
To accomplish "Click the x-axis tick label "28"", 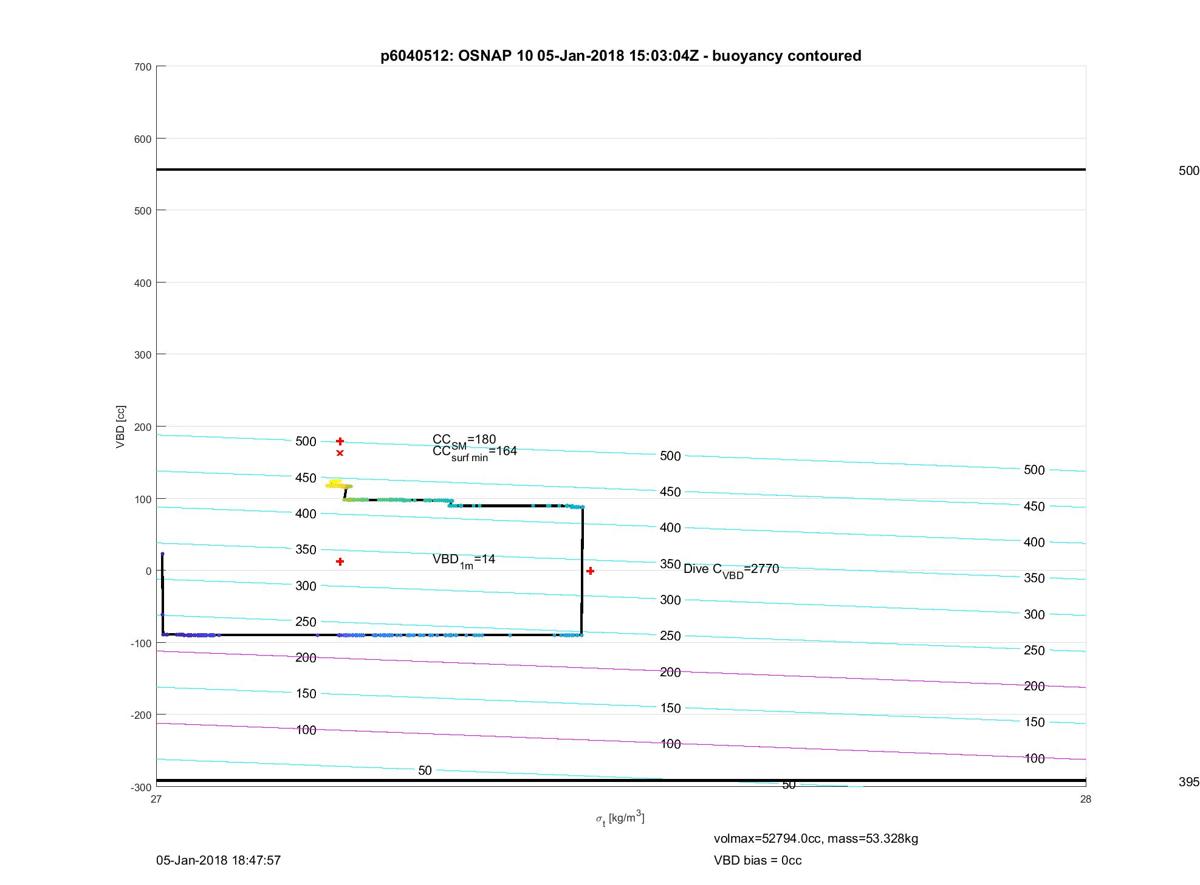I will [1085, 799].
